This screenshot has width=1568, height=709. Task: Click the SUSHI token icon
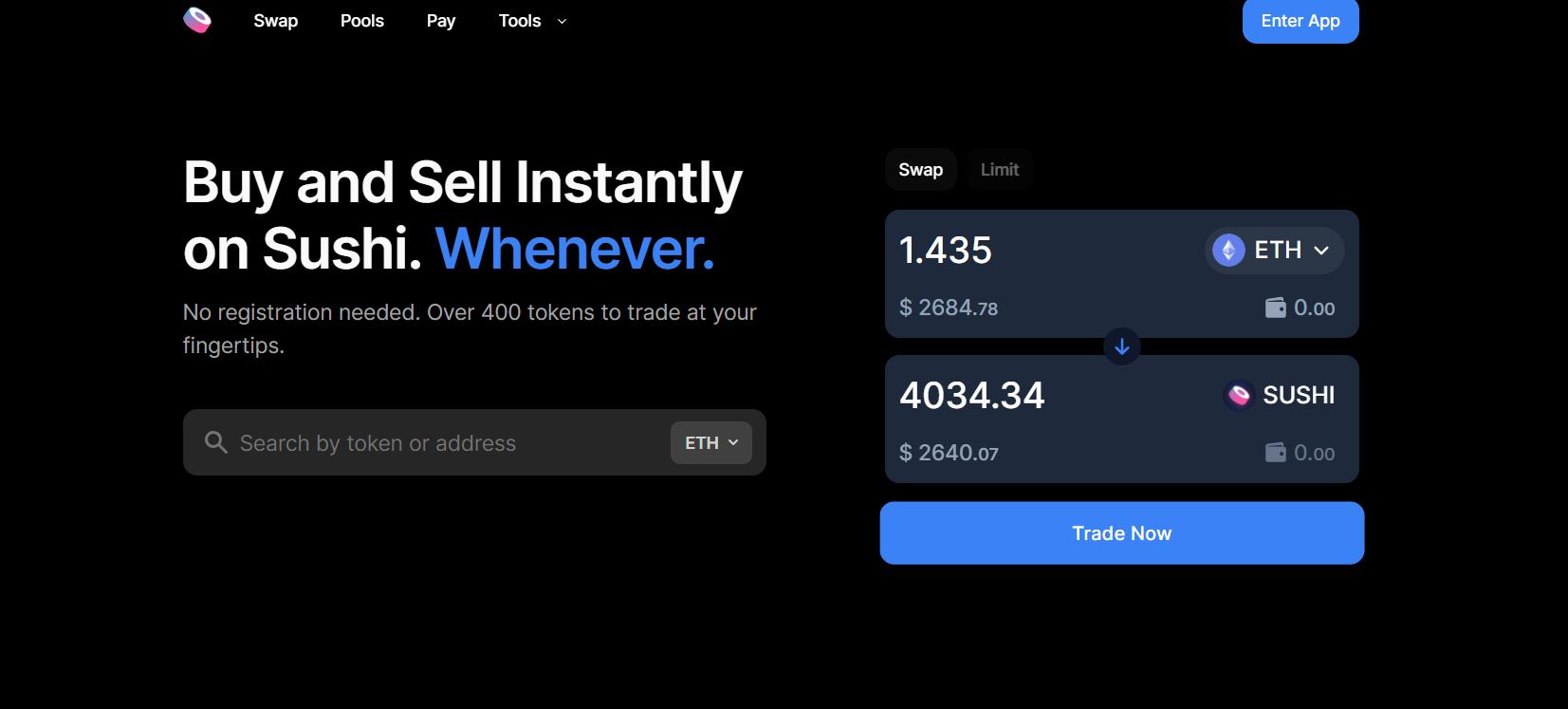coord(1239,395)
